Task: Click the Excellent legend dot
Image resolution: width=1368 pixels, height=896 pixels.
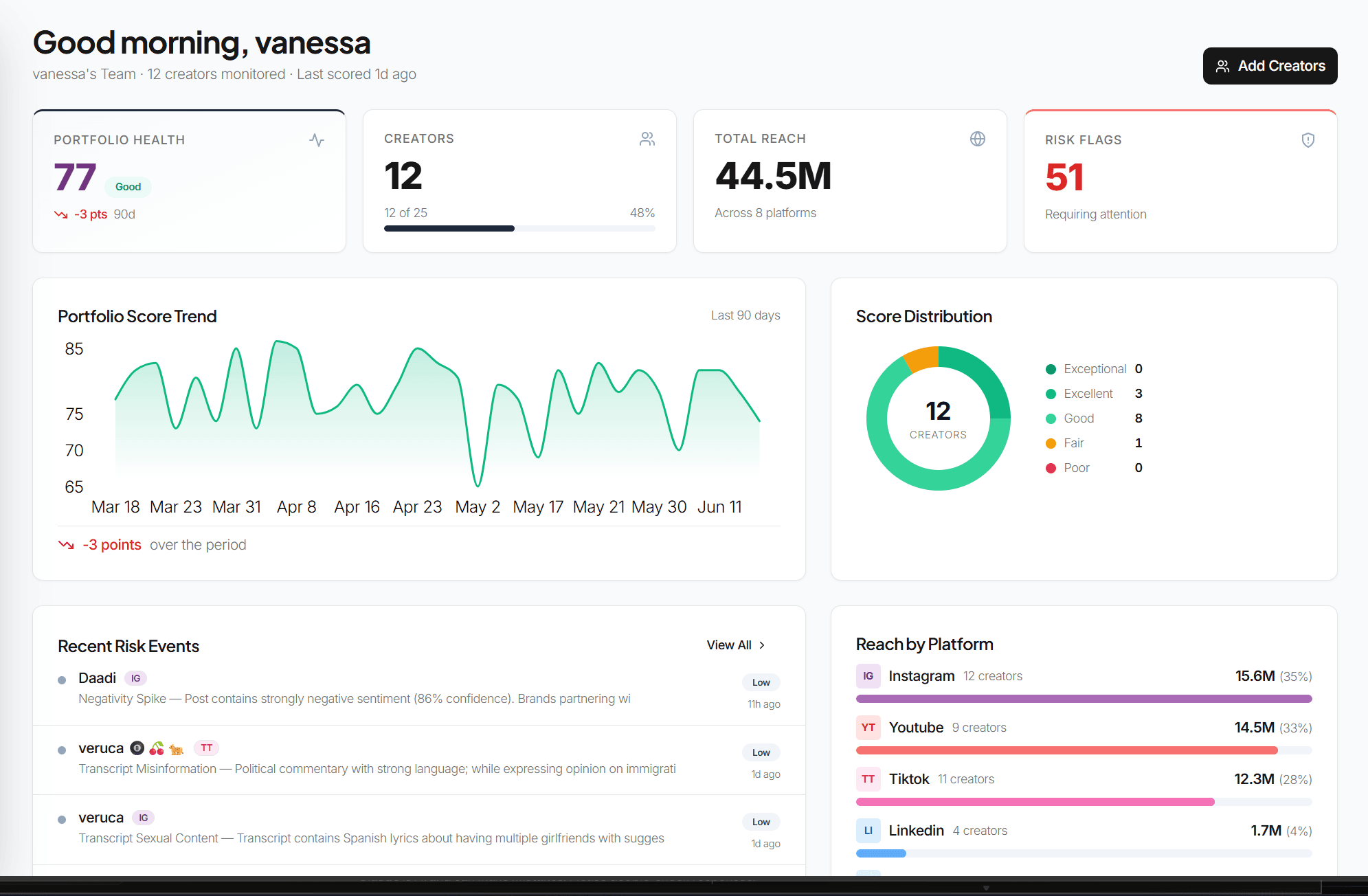Action: (x=1051, y=394)
